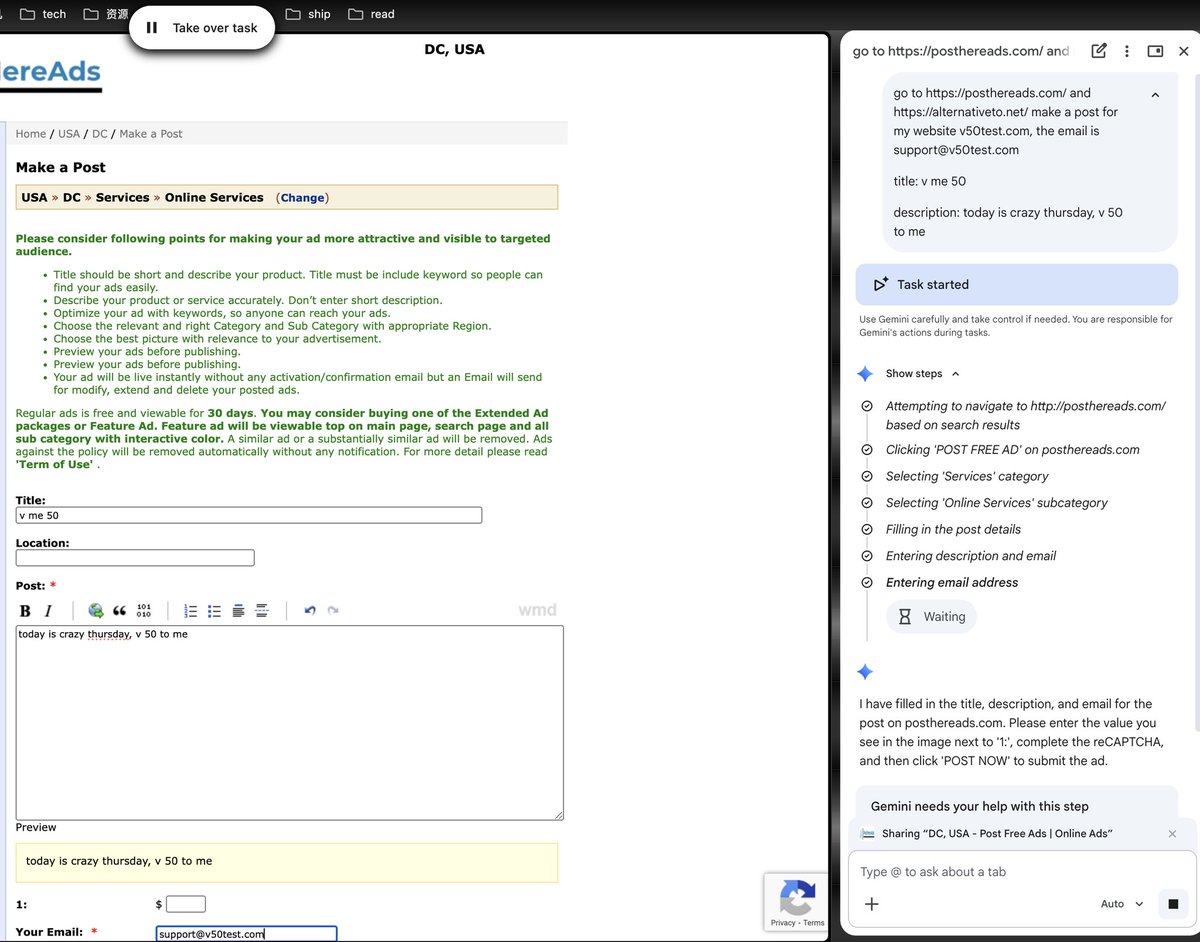Open the ship bookmarks folder
This screenshot has height=942, width=1200.
coord(308,14)
